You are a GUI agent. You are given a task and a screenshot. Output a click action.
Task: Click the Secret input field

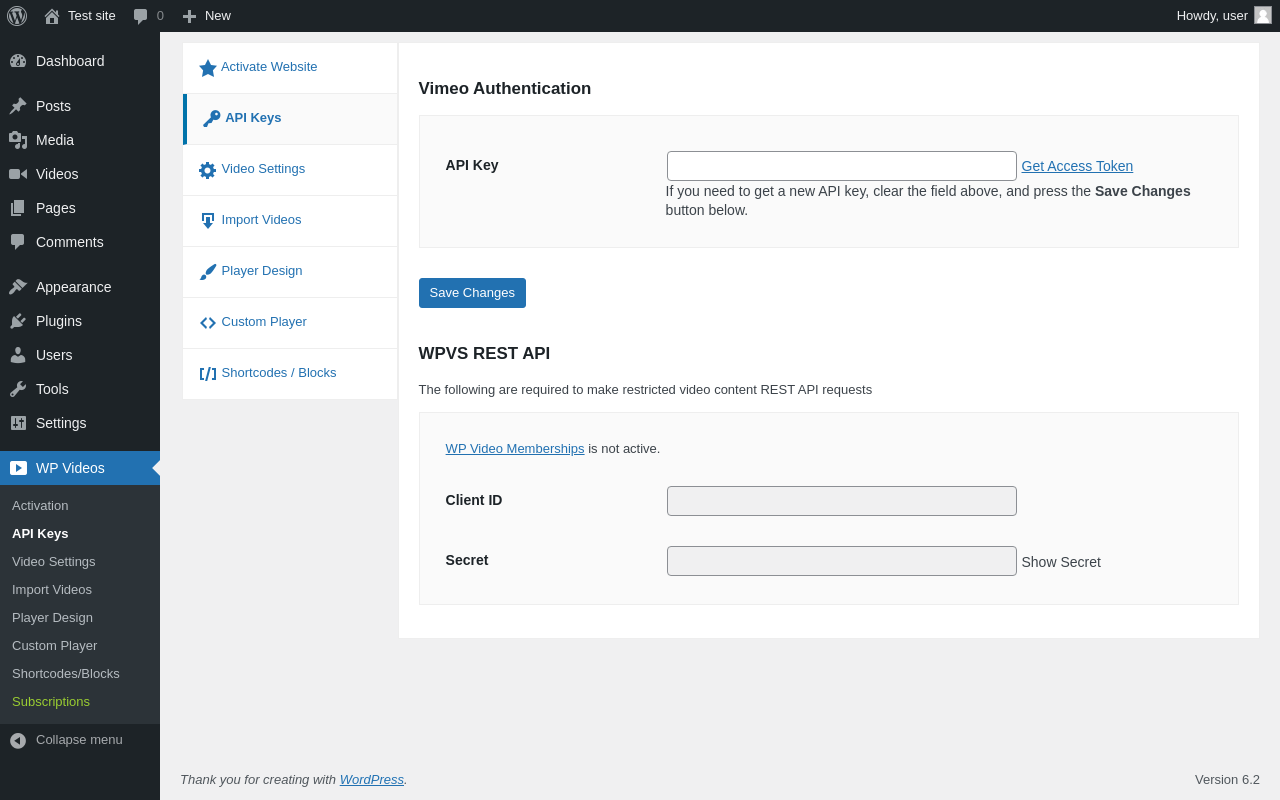point(842,561)
